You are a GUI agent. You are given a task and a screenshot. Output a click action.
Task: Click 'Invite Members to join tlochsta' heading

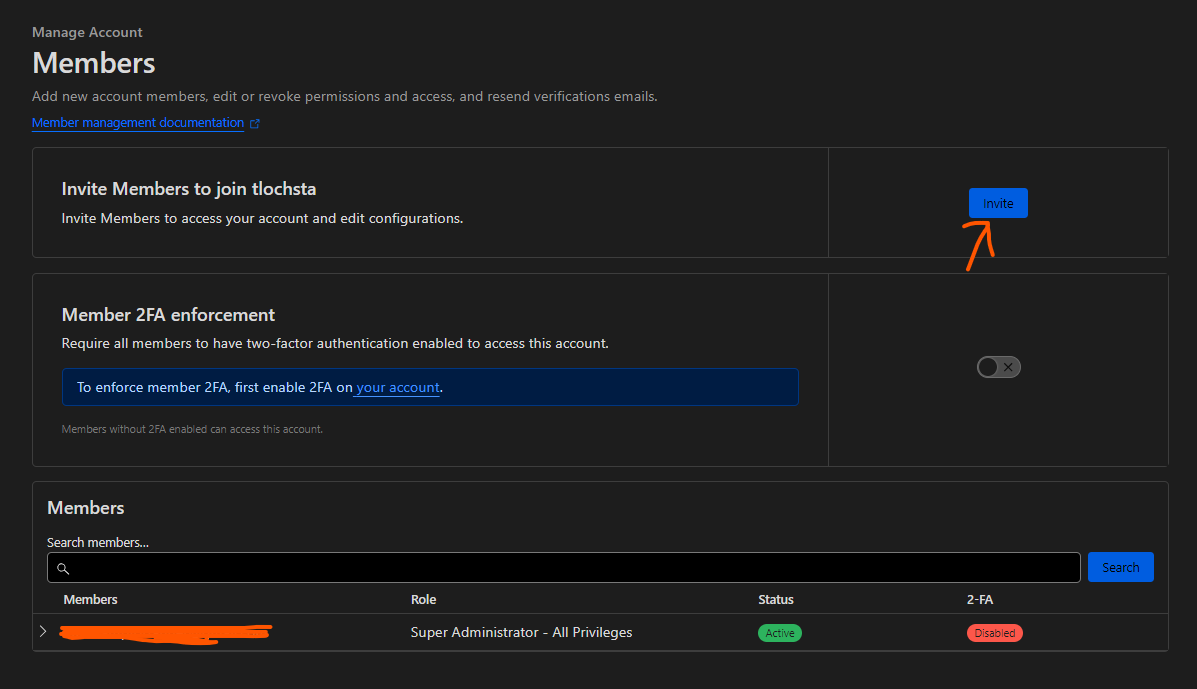tap(189, 189)
